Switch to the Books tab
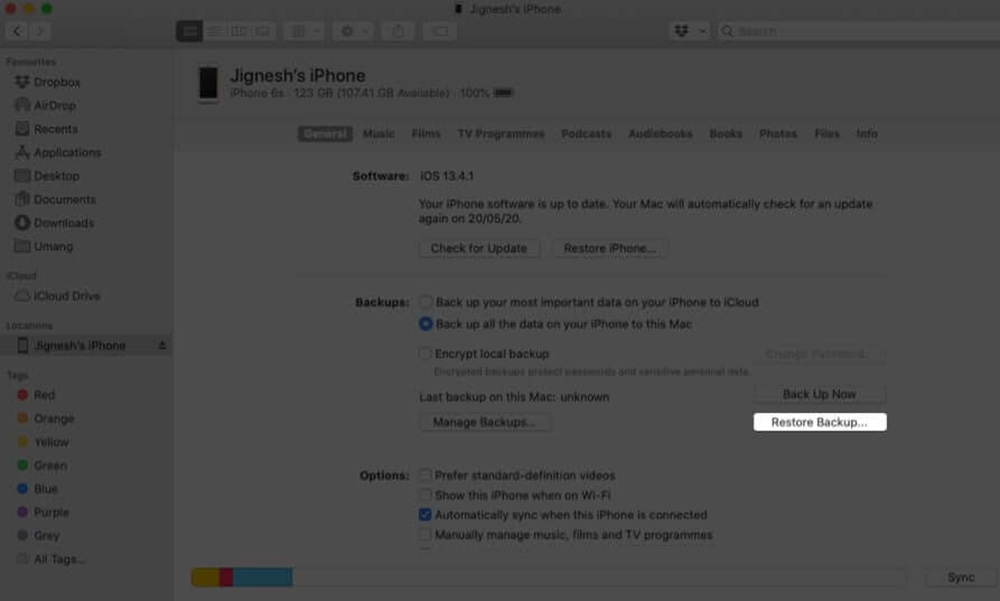1000x601 pixels. [x=725, y=134]
